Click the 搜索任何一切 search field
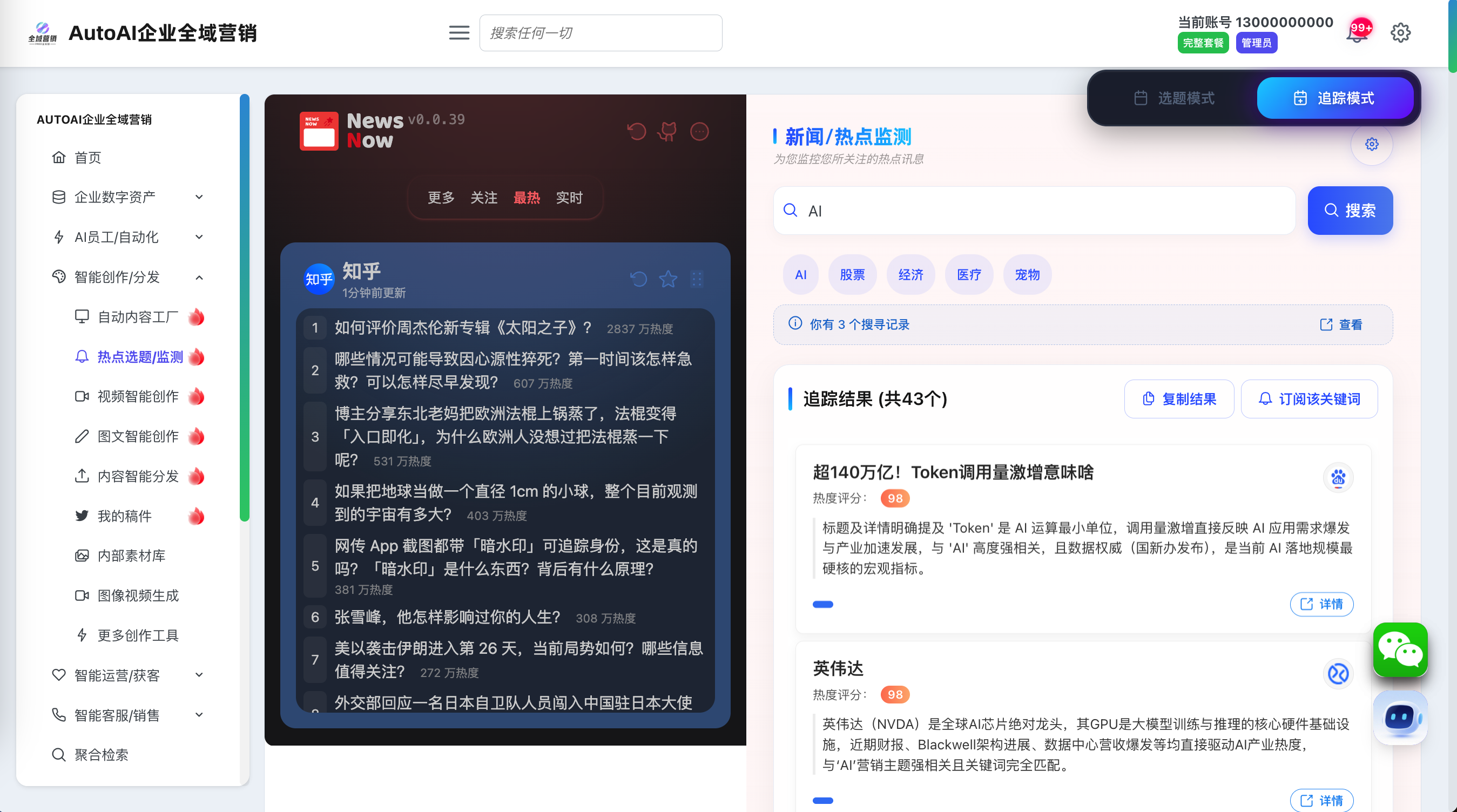The image size is (1457, 812). pos(600,33)
